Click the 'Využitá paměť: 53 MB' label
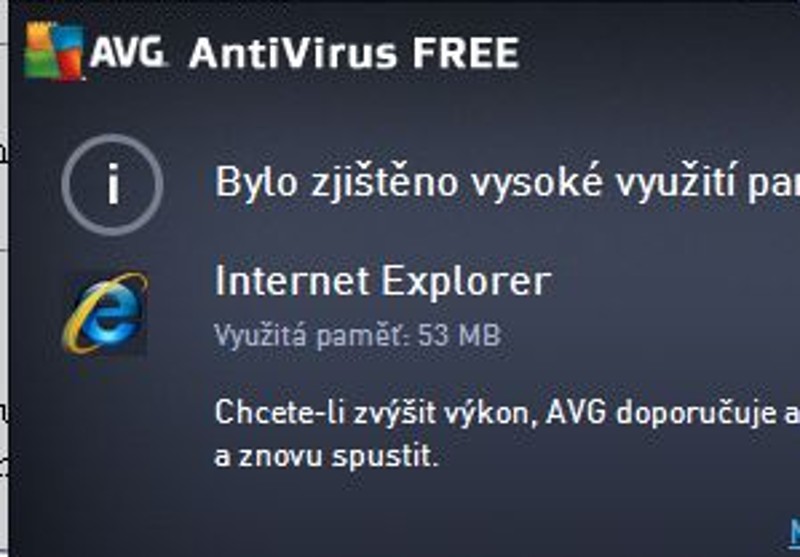 [358, 335]
